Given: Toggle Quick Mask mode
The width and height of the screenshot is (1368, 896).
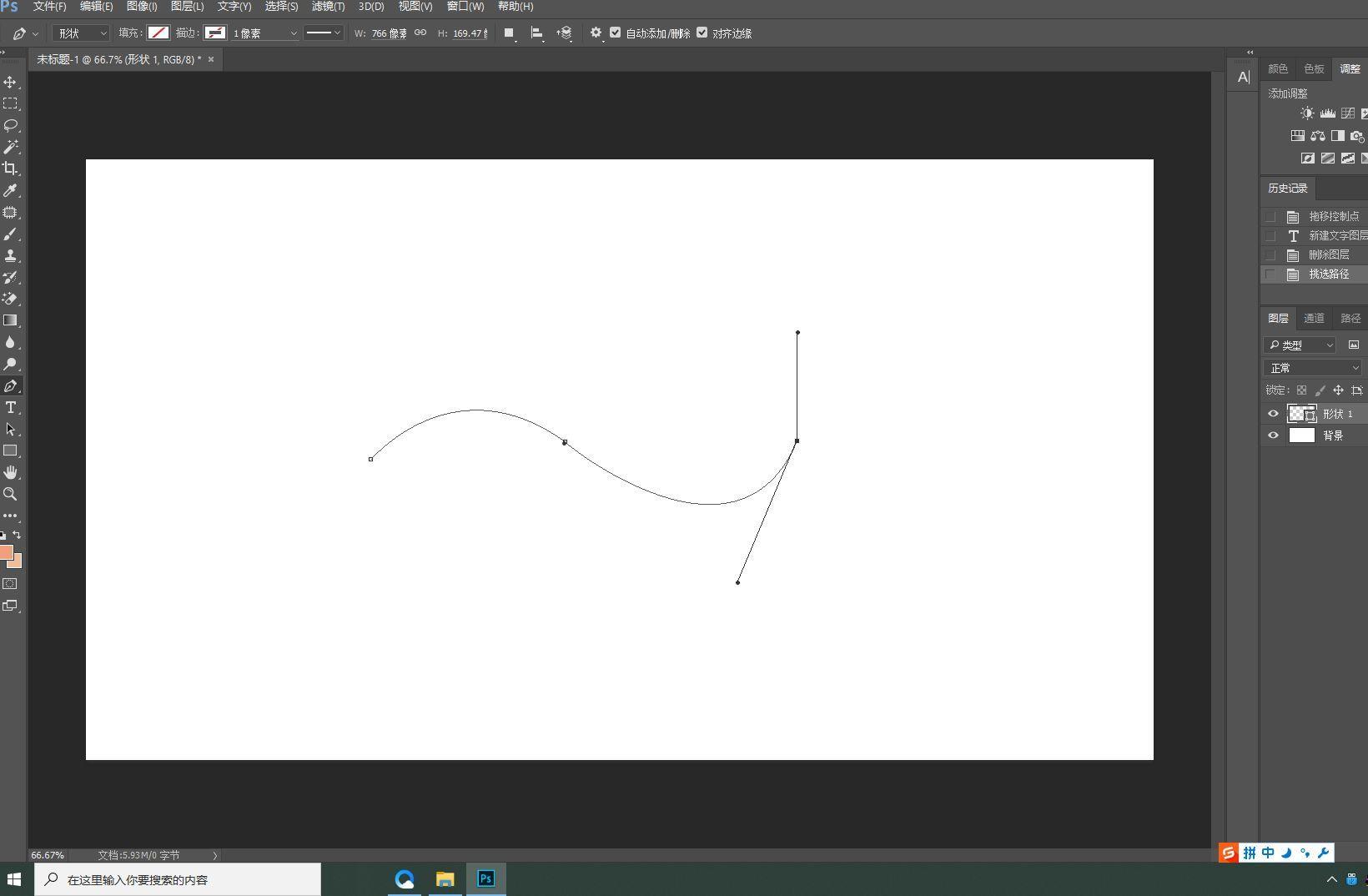Looking at the screenshot, I should click(10, 584).
